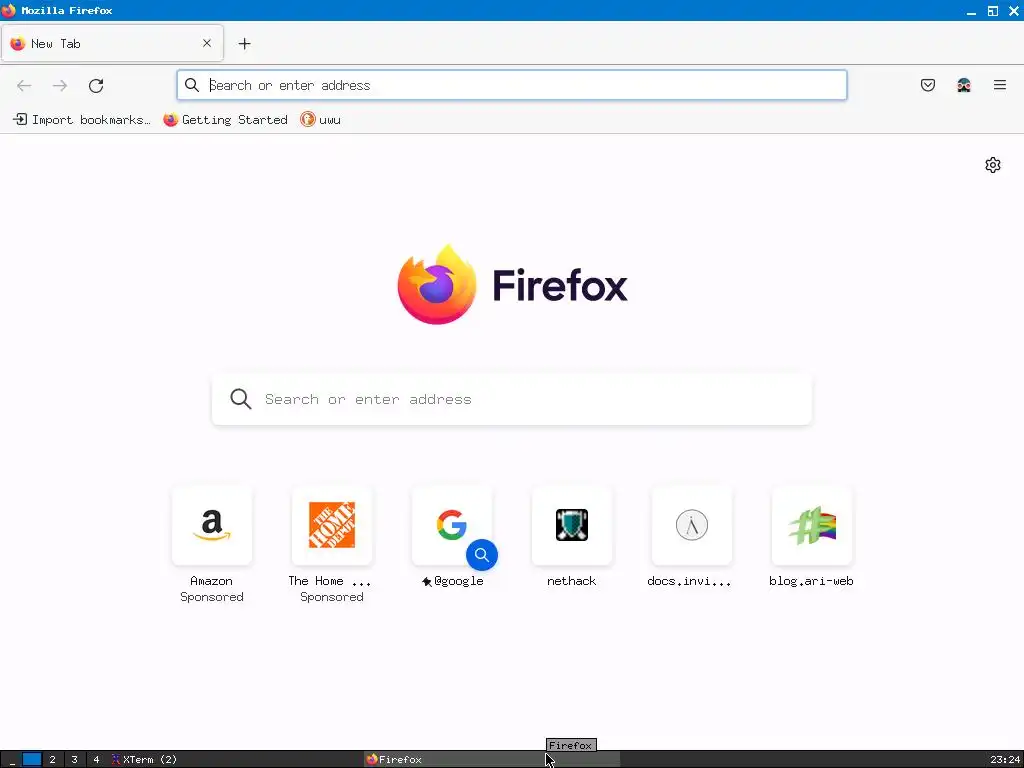Click the blue search badge on Google tile
The width and height of the screenshot is (1024, 768).
(482, 555)
